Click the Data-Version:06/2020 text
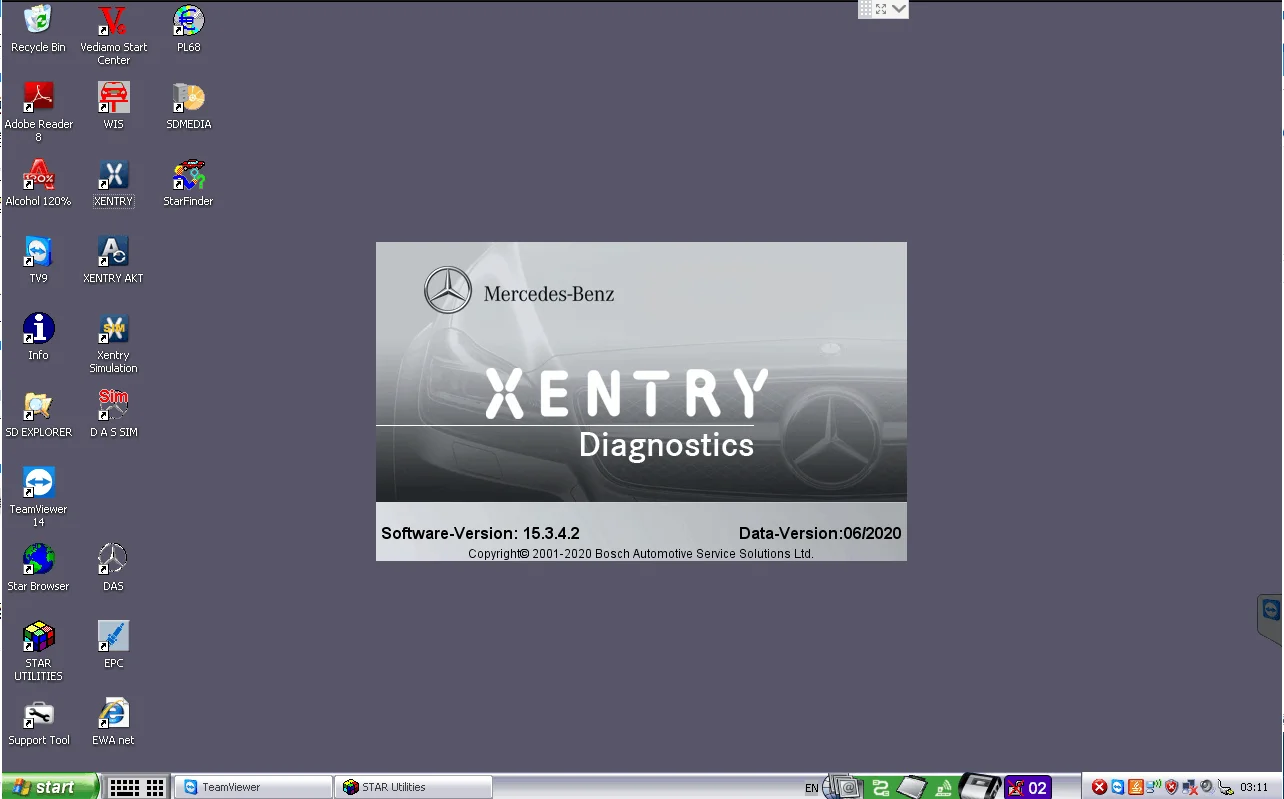Image resolution: width=1284 pixels, height=799 pixels. (820, 533)
